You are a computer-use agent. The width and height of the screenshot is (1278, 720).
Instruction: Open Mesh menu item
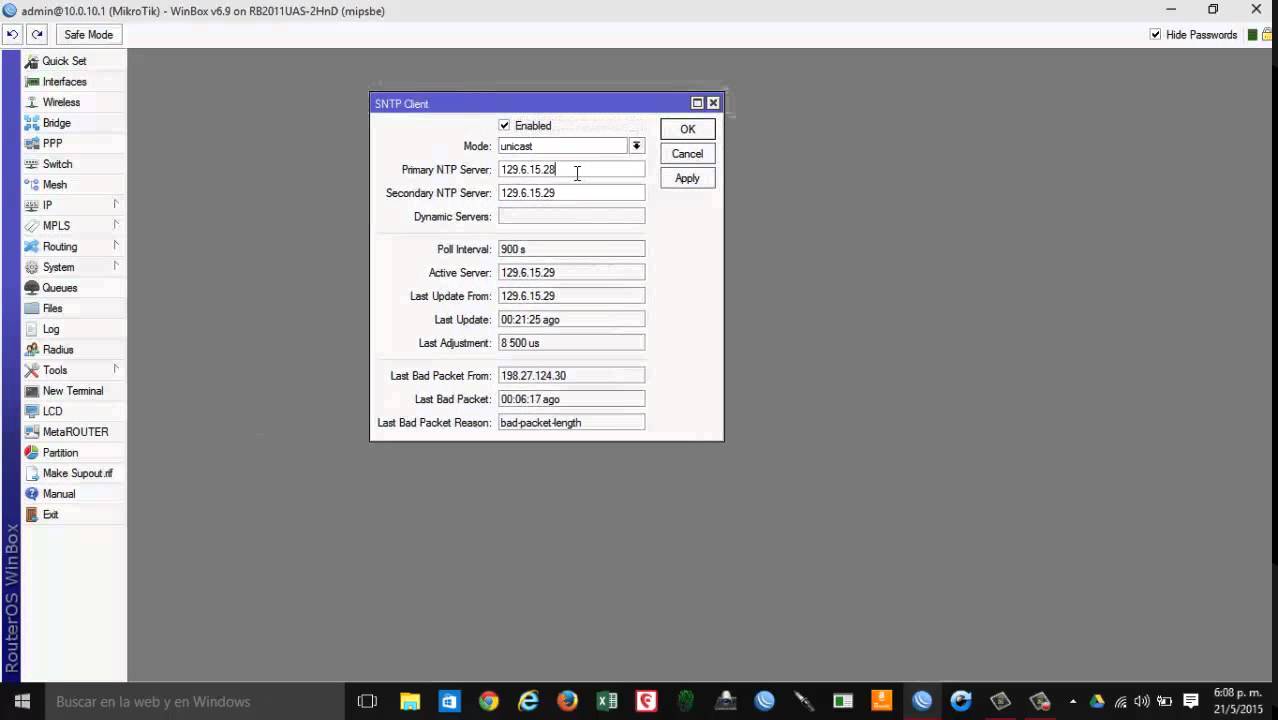(74, 185)
